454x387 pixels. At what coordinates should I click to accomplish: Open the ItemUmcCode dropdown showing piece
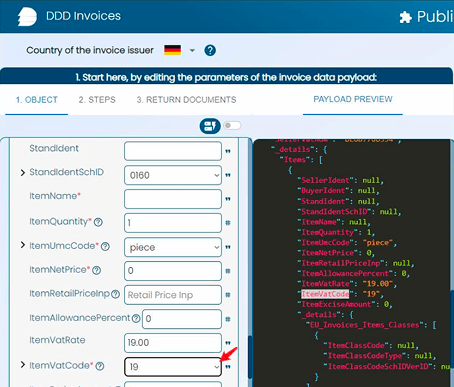coord(173,247)
